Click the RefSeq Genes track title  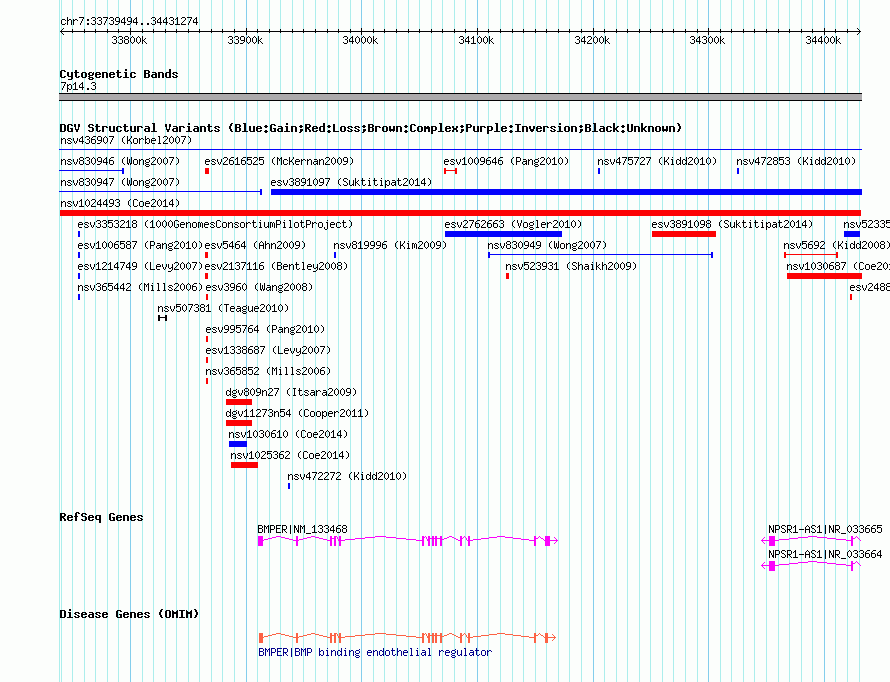101,517
